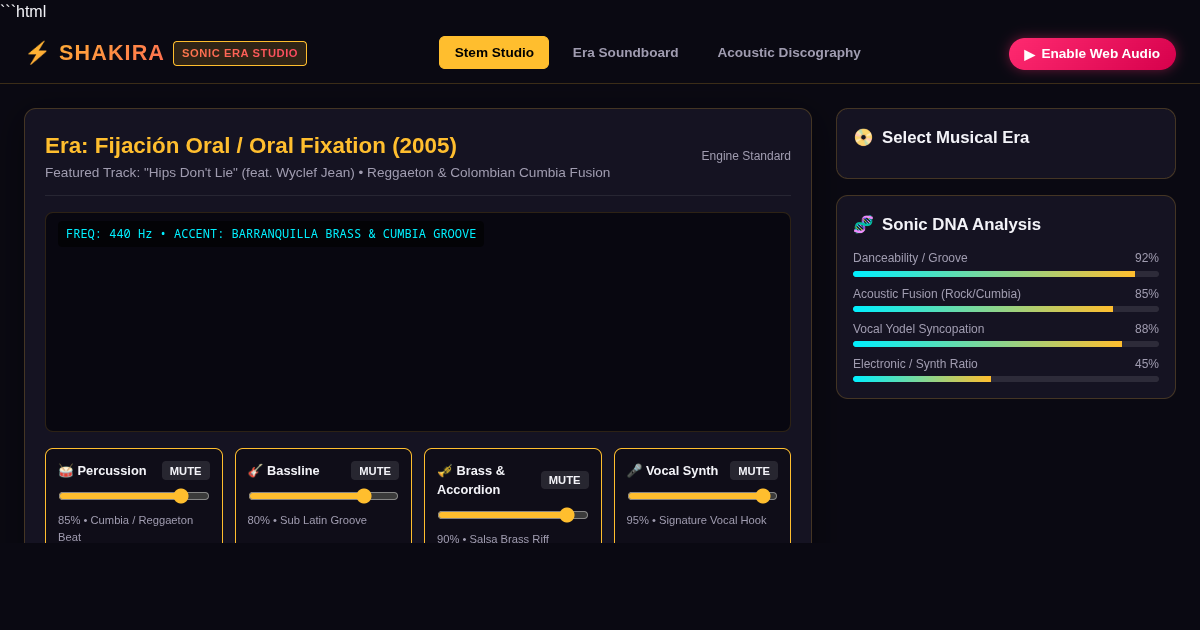Click the microphone icon on Vocal Synth card
This screenshot has width=1200, height=630.
click(634, 471)
